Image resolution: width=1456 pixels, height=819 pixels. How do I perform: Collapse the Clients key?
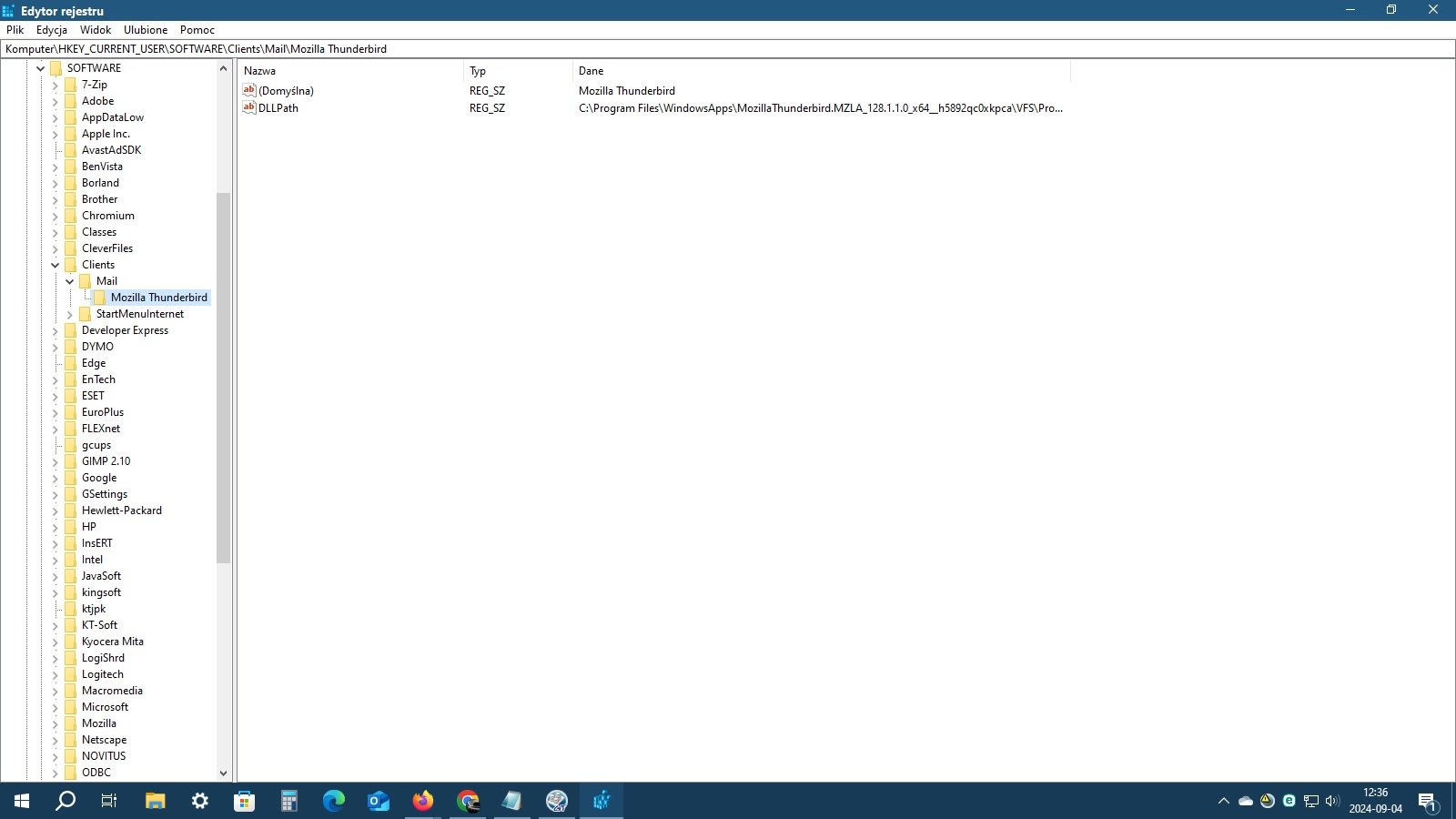(x=55, y=265)
